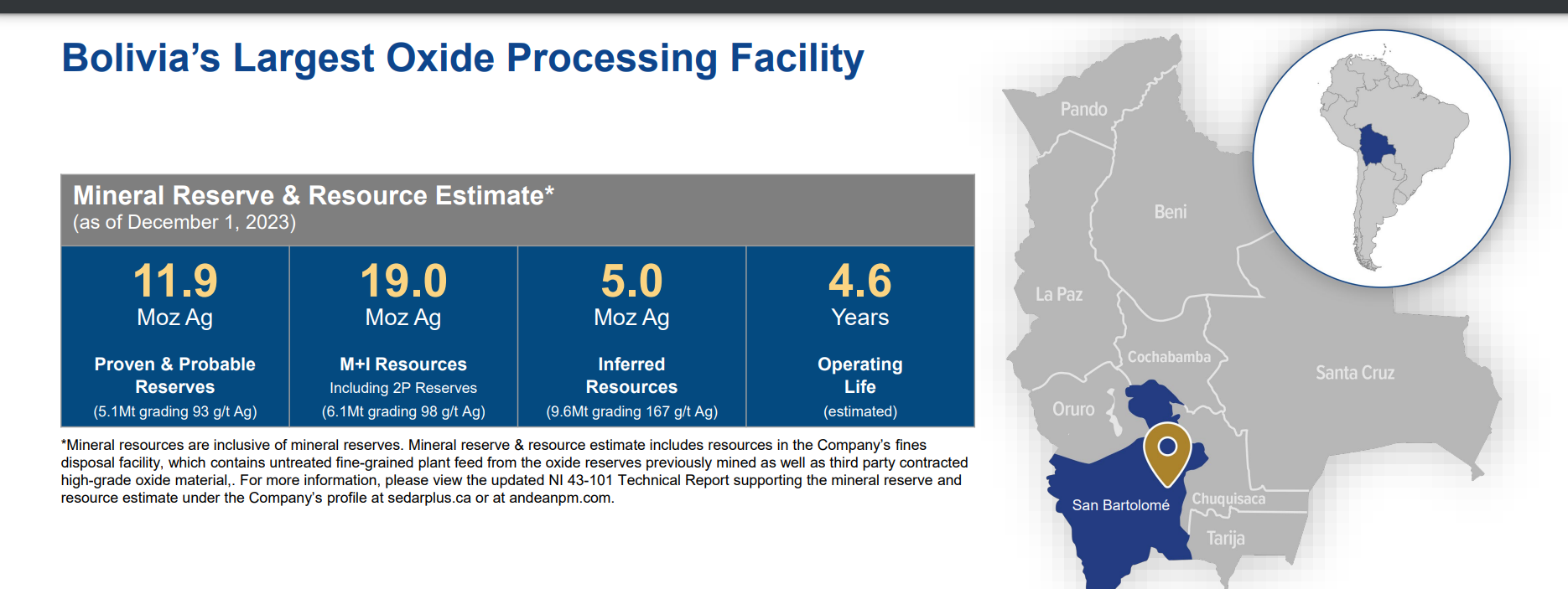The width and height of the screenshot is (1568, 589).
Task: Click the footnote line starting "*Mineral resources are inclusive"
Action: (494, 445)
